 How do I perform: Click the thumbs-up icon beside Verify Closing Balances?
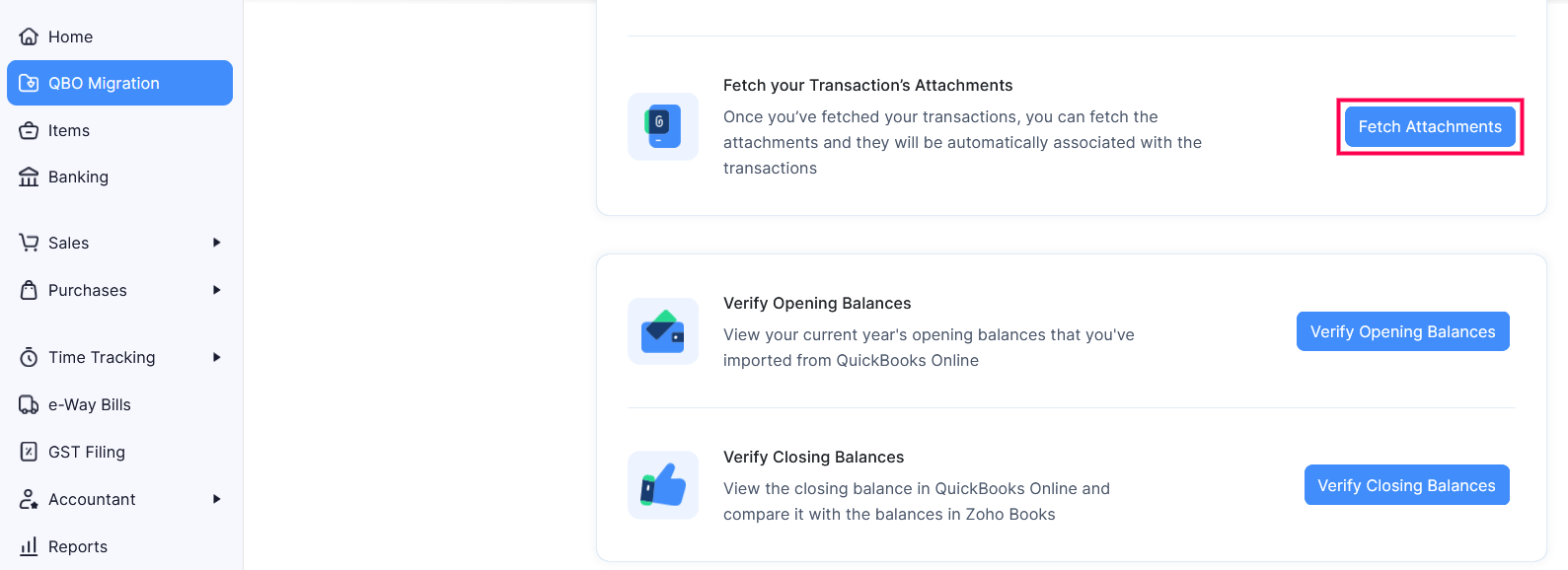click(662, 485)
